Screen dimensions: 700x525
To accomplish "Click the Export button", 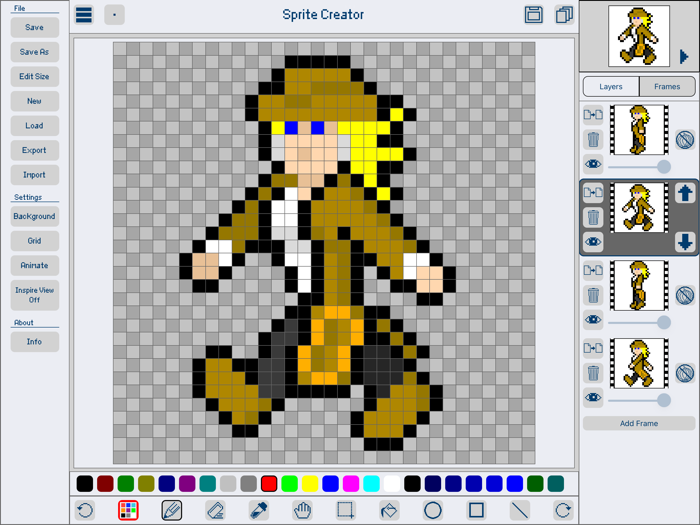I will point(34,150).
